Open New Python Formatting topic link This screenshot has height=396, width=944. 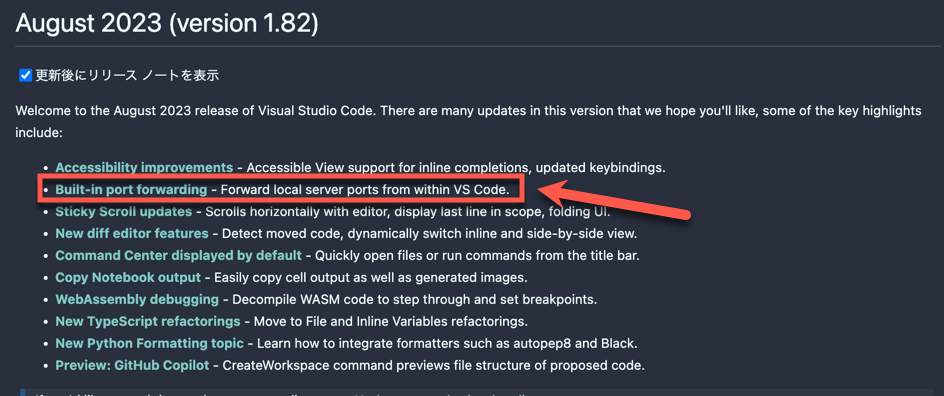coord(149,343)
